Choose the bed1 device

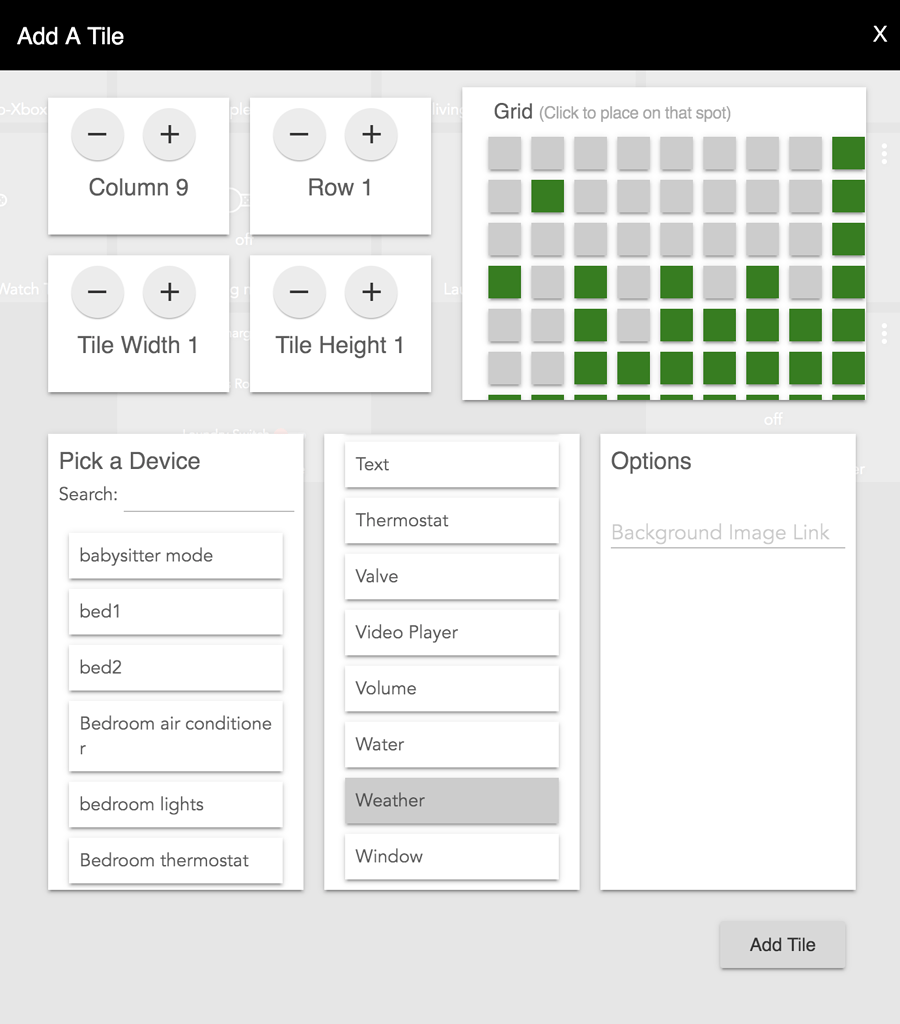175,611
